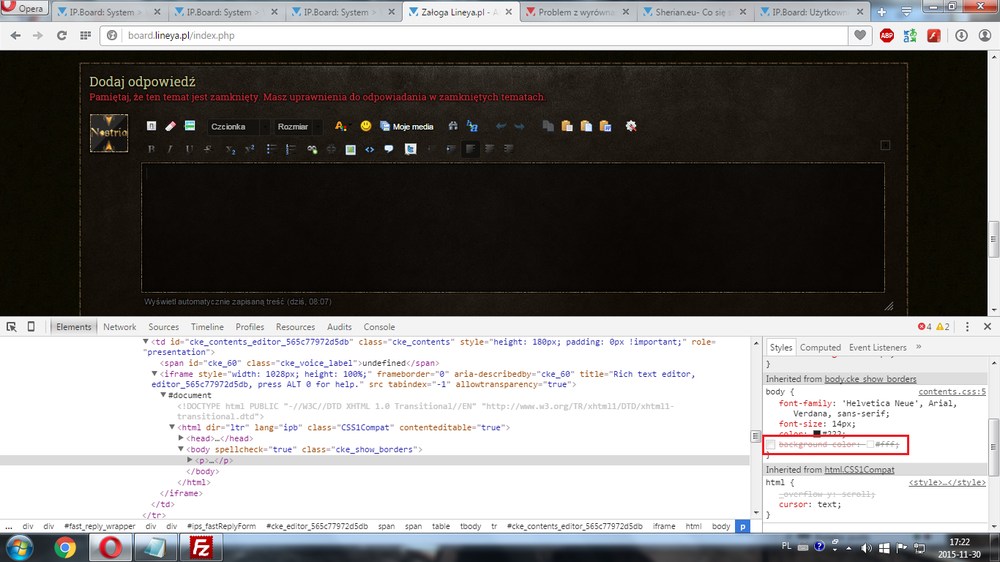This screenshot has width=1000, height=562.
Task: Click the Adblock Plus extension icon
Action: tap(887, 35)
